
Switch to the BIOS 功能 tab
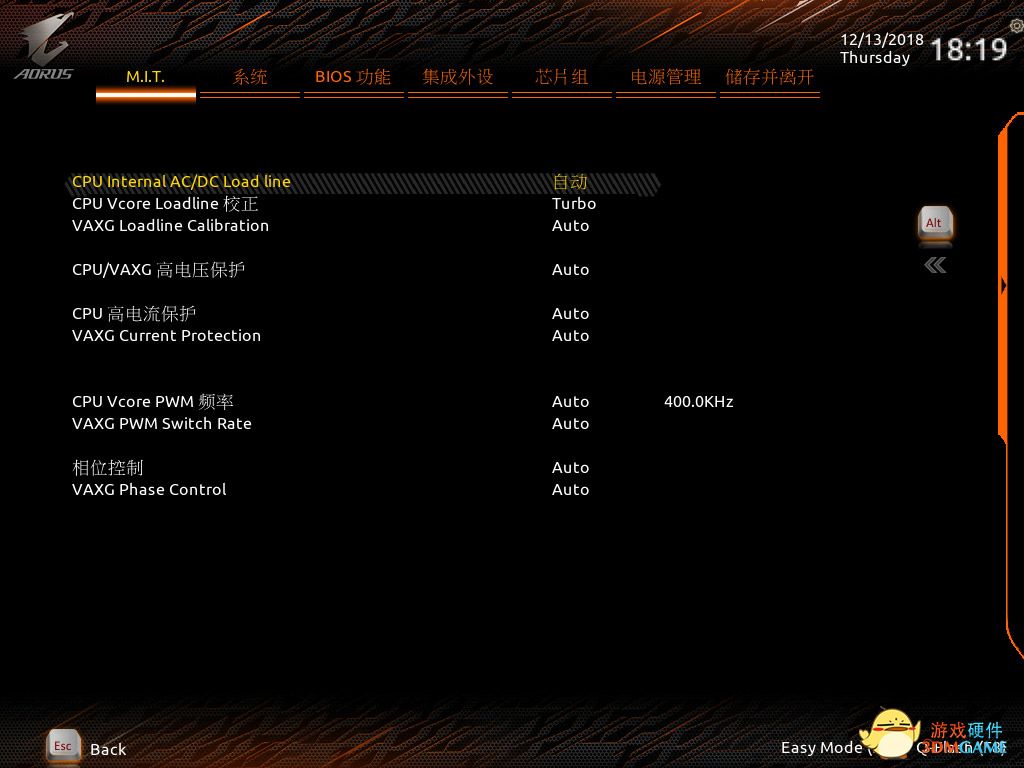click(x=353, y=77)
